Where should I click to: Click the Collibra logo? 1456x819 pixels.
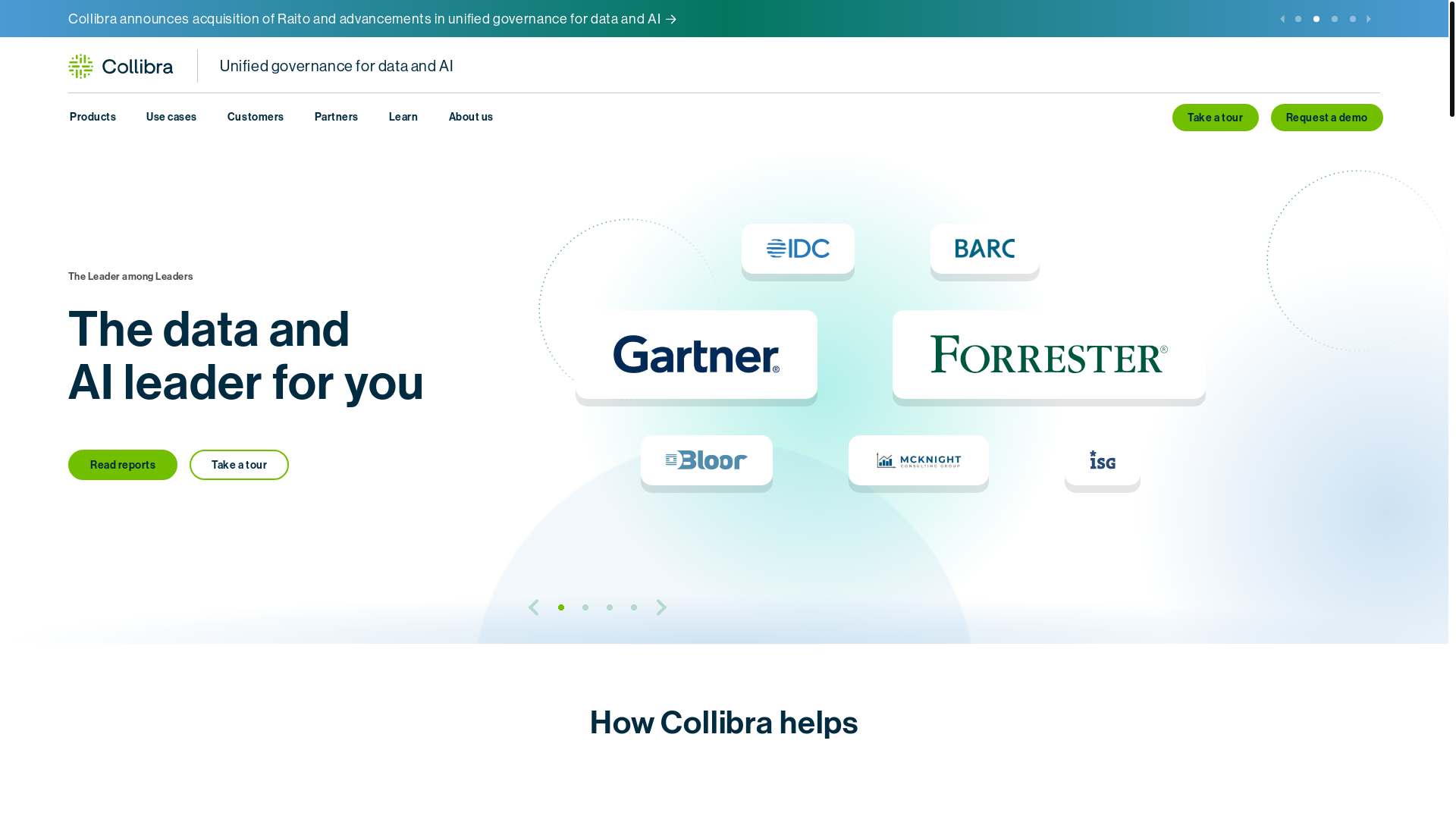(x=121, y=67)
